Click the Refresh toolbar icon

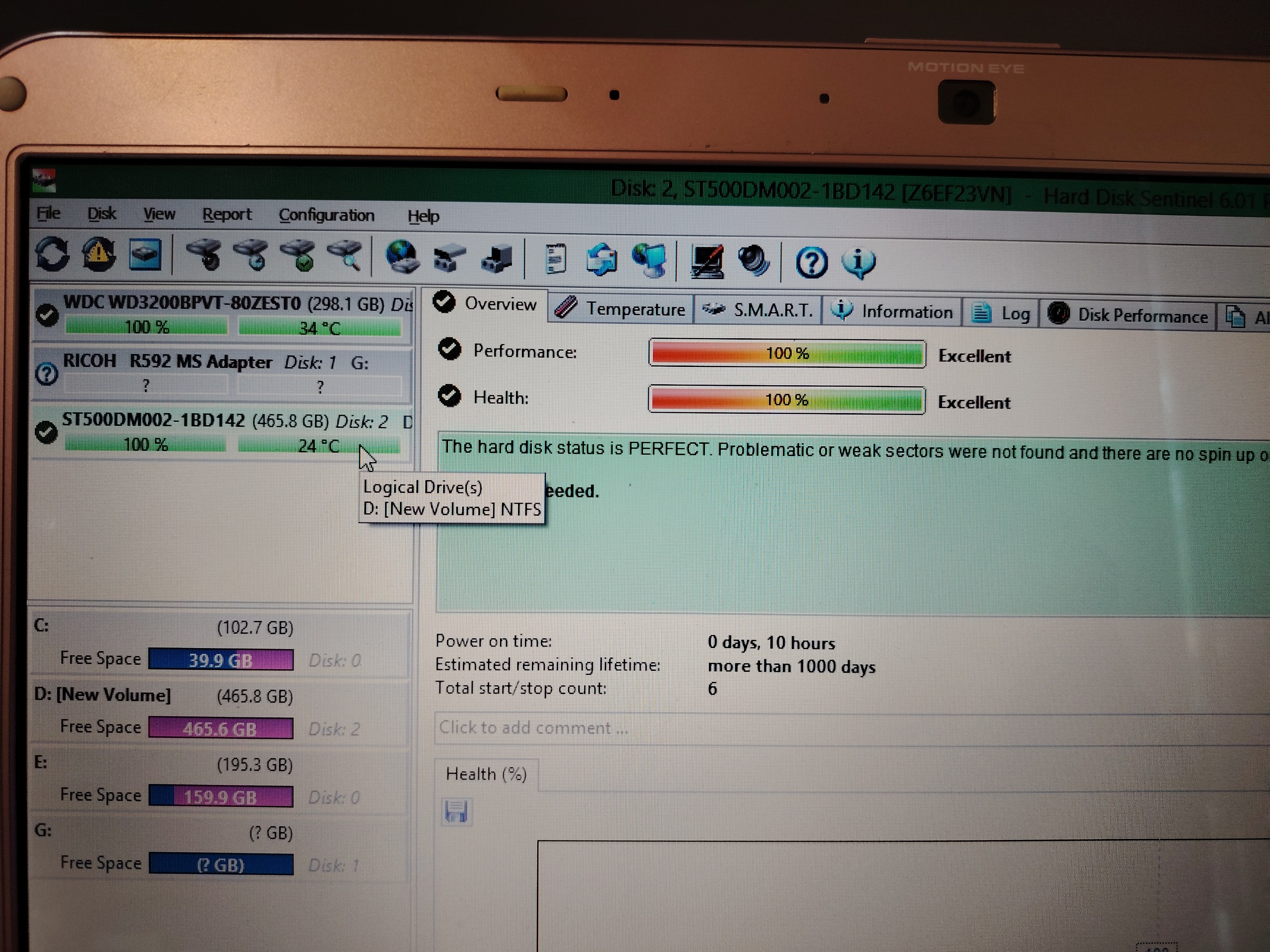coord(52,254)
